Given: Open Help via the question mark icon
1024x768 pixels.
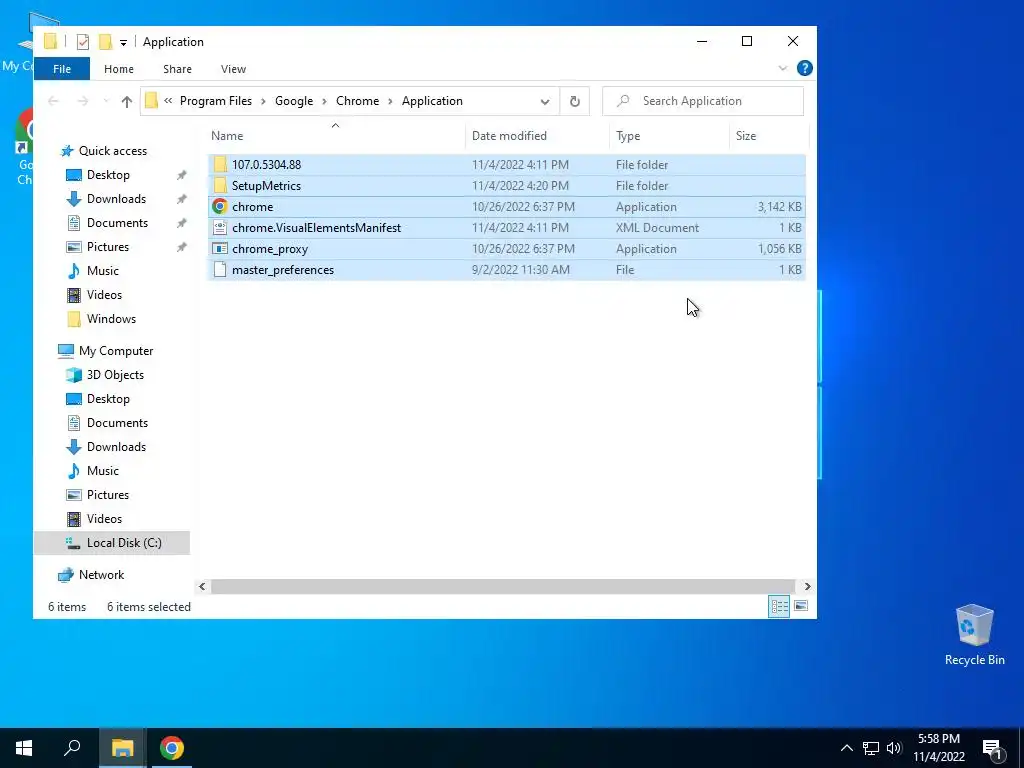Looking at the screenshot, I should tap(805, 68).
